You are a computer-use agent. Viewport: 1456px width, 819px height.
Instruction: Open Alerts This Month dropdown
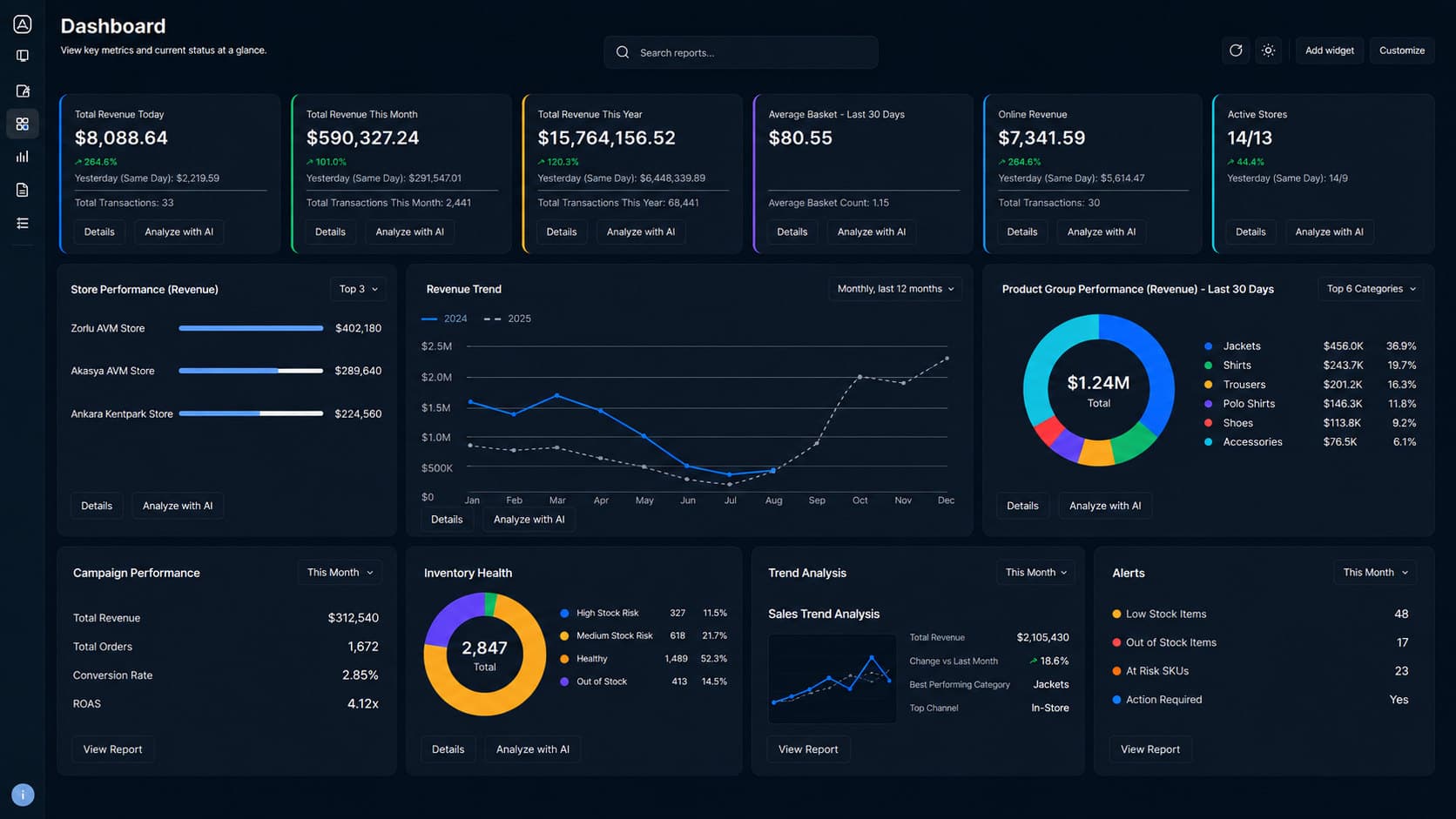pos(1375,573)
